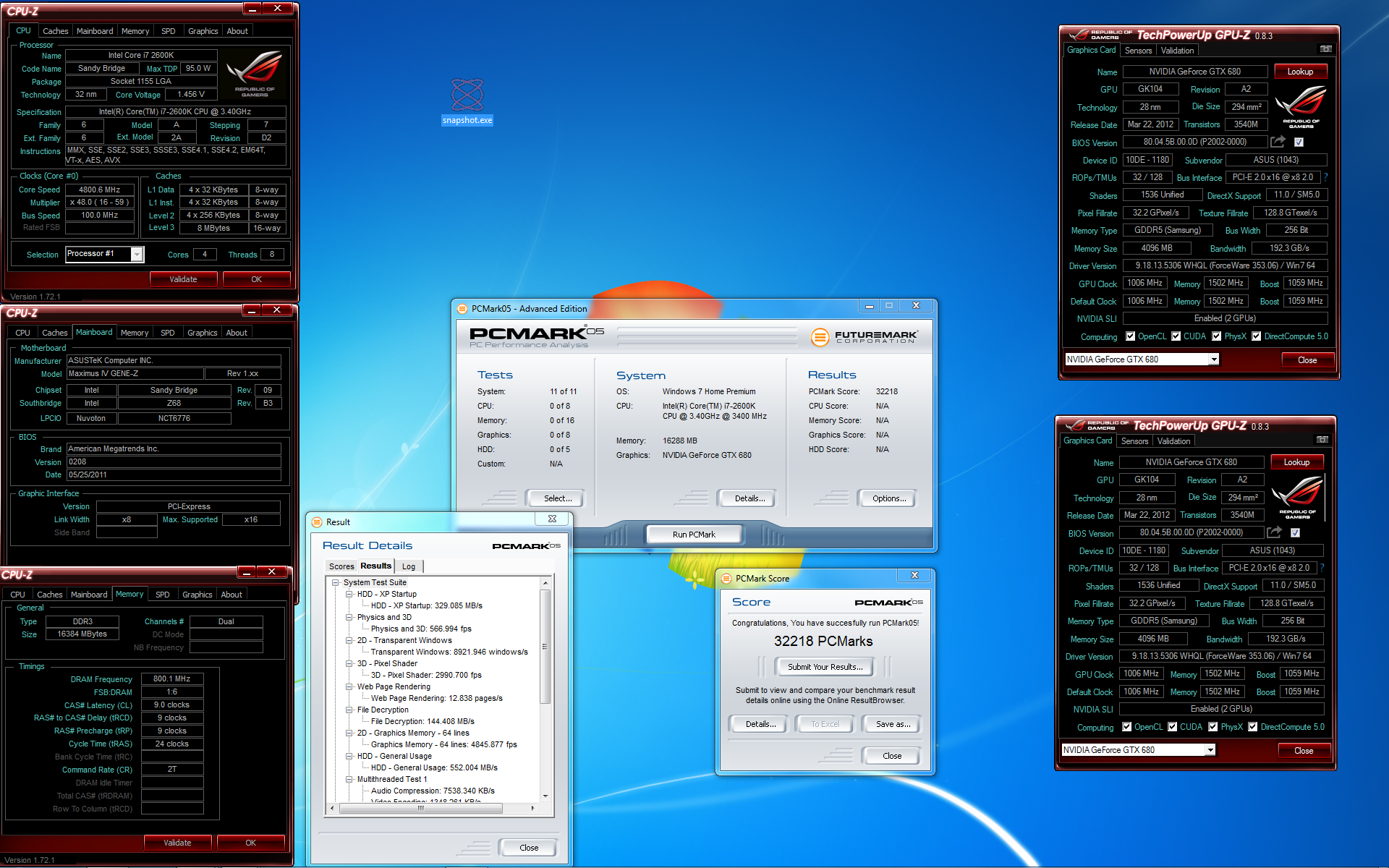This screenshot has width=1389, height=868.
Task: Collapse the Web Page Rendering node
Action: point(349,686)
